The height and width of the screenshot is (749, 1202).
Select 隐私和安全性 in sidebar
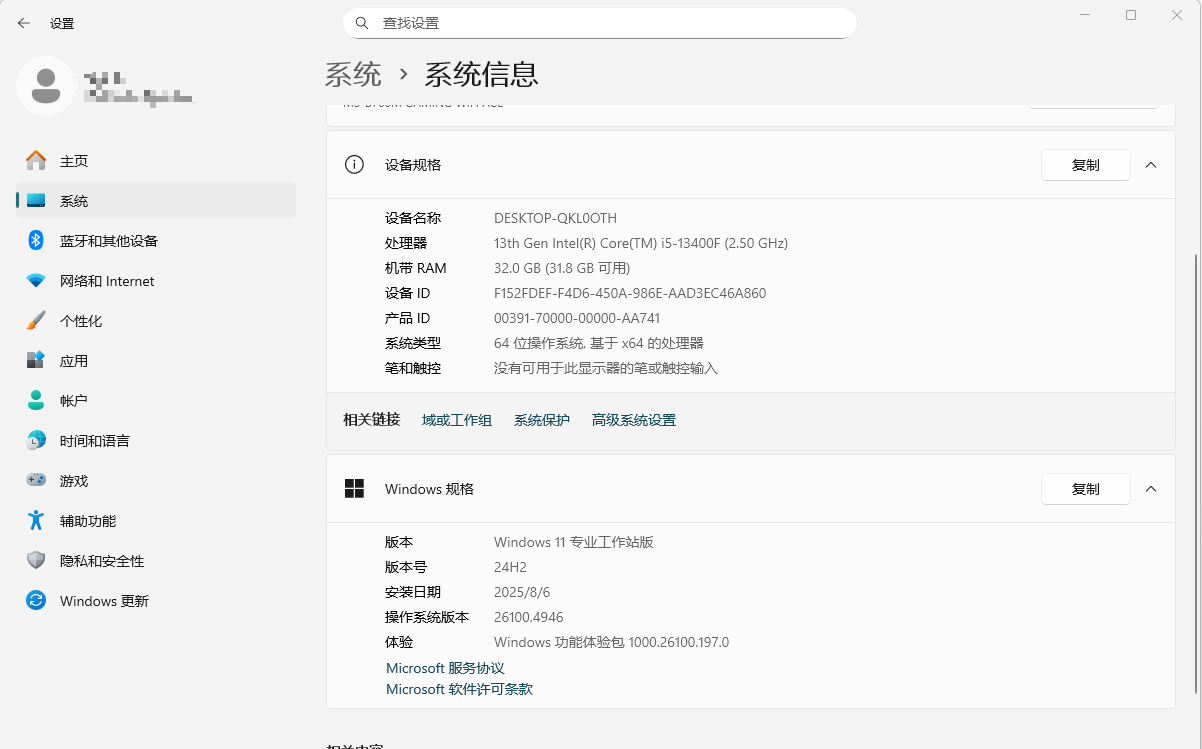(156, 561)
